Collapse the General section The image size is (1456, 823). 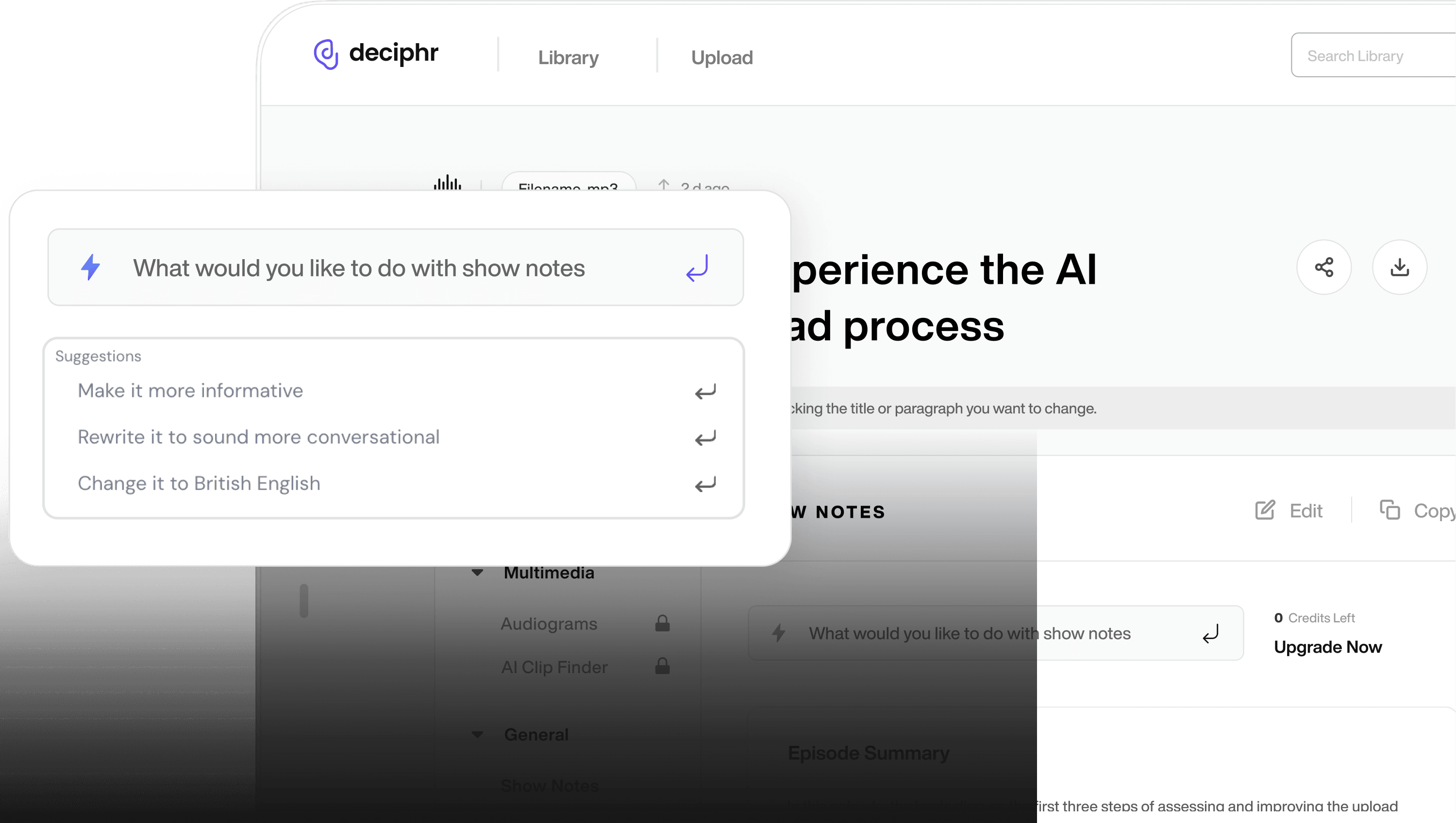pyautogui.click(x=477, y=734)
